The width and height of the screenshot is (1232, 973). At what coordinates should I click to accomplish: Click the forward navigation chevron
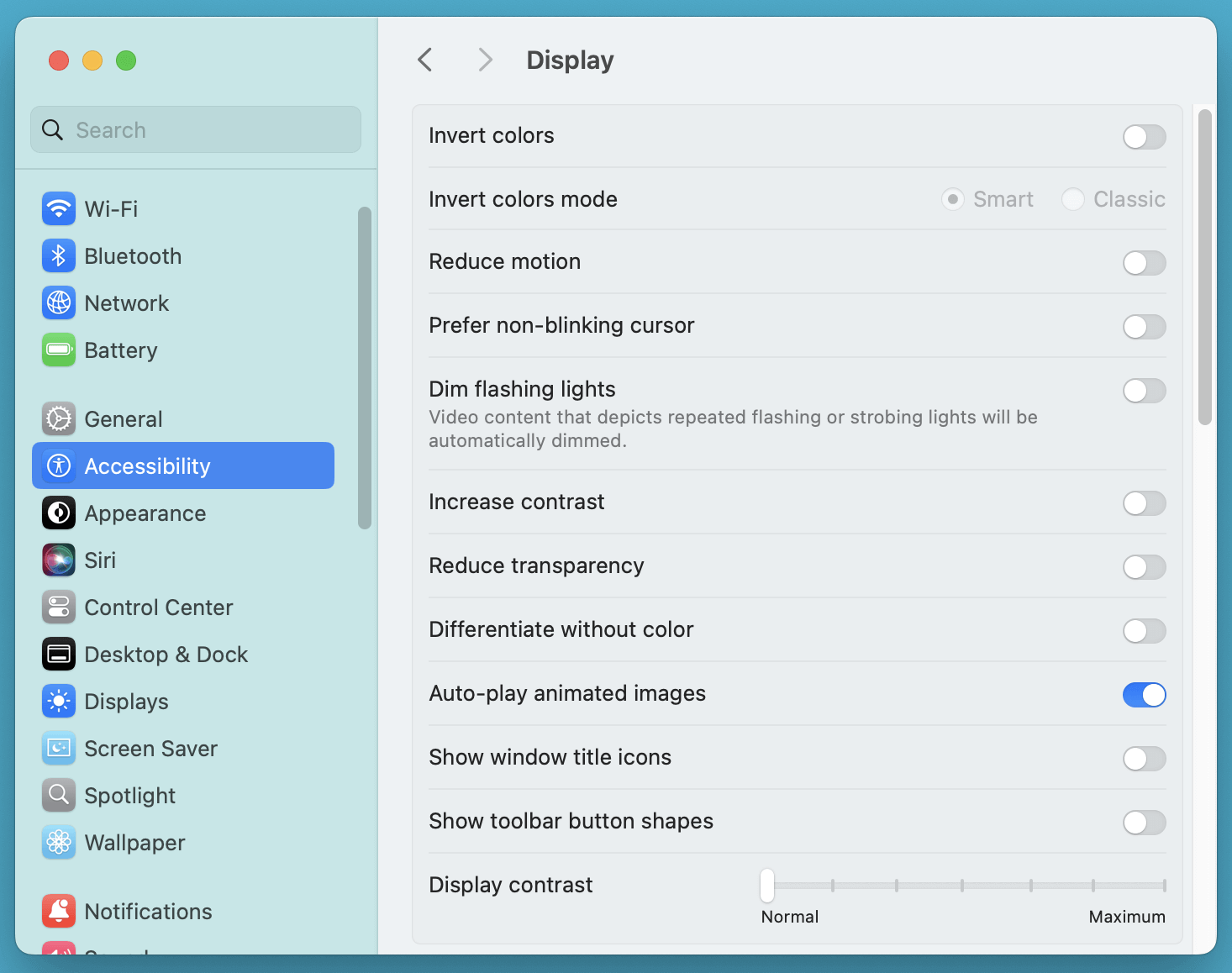pos(485,60)
